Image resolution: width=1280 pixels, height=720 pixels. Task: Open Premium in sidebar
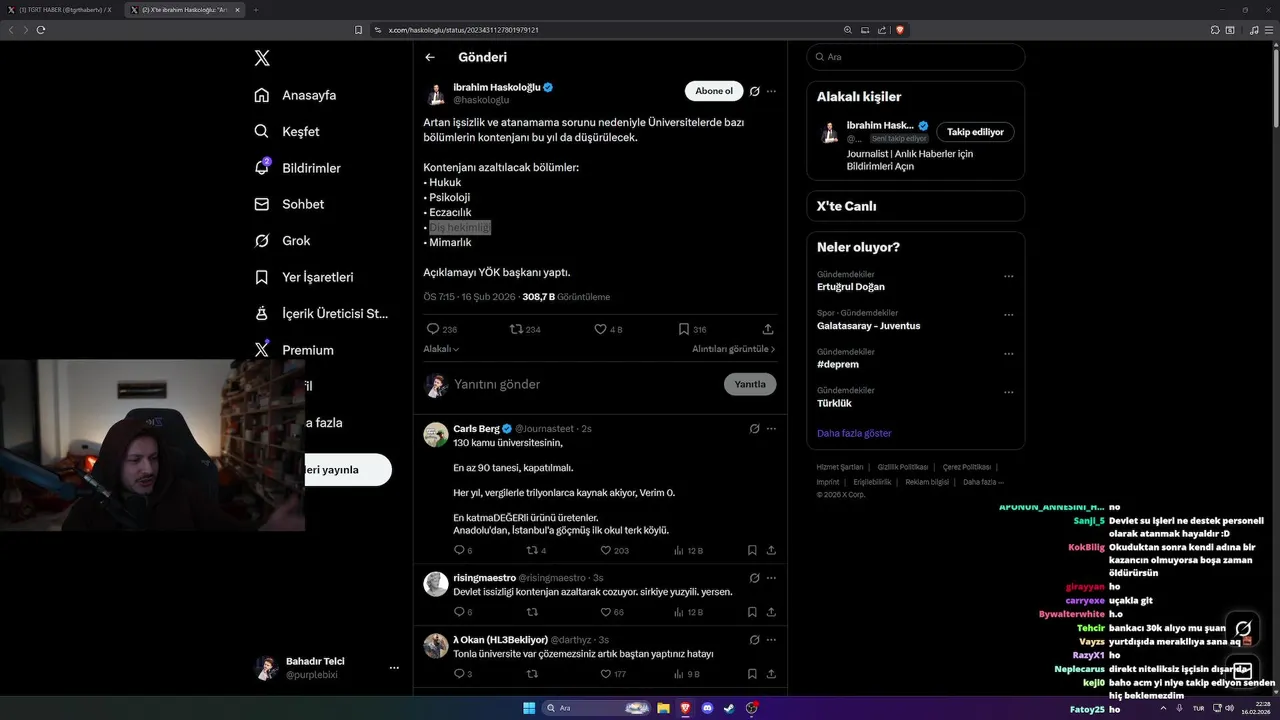(x=294, y=350)
